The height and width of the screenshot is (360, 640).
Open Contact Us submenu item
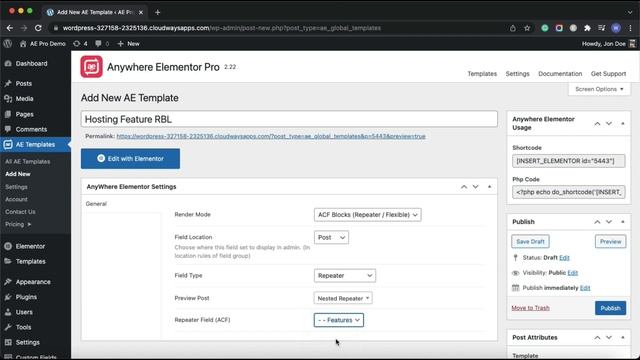pos(20,212)
